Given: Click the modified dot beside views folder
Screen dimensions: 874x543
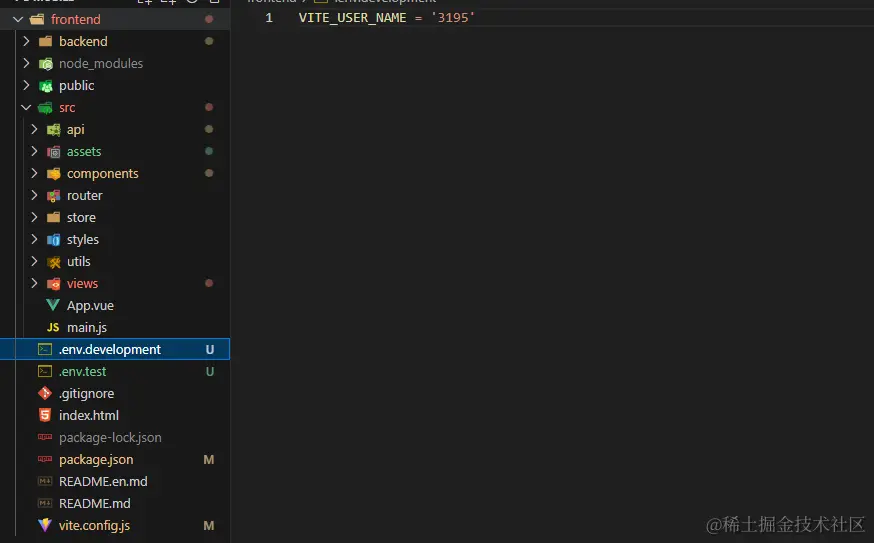Looking at the screenshot, I should (209, 283).
